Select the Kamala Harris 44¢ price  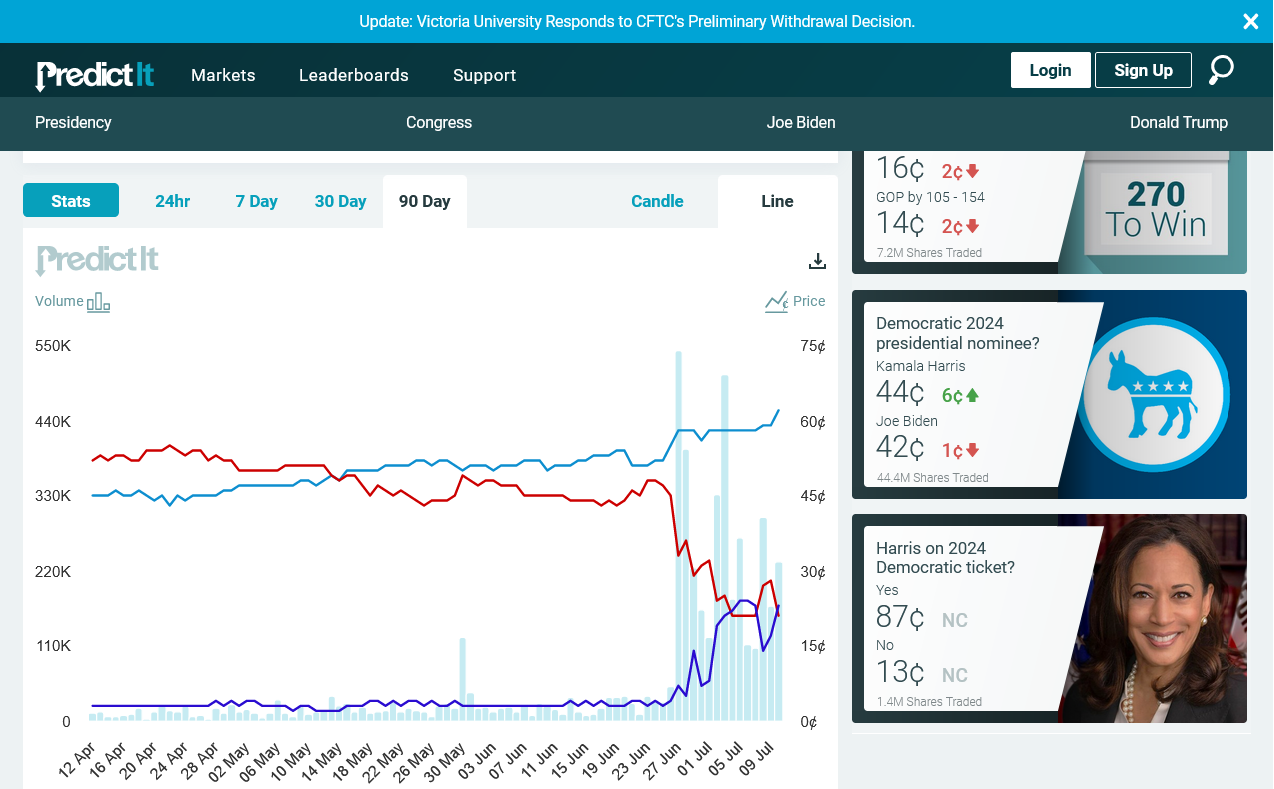pos(900,393)
